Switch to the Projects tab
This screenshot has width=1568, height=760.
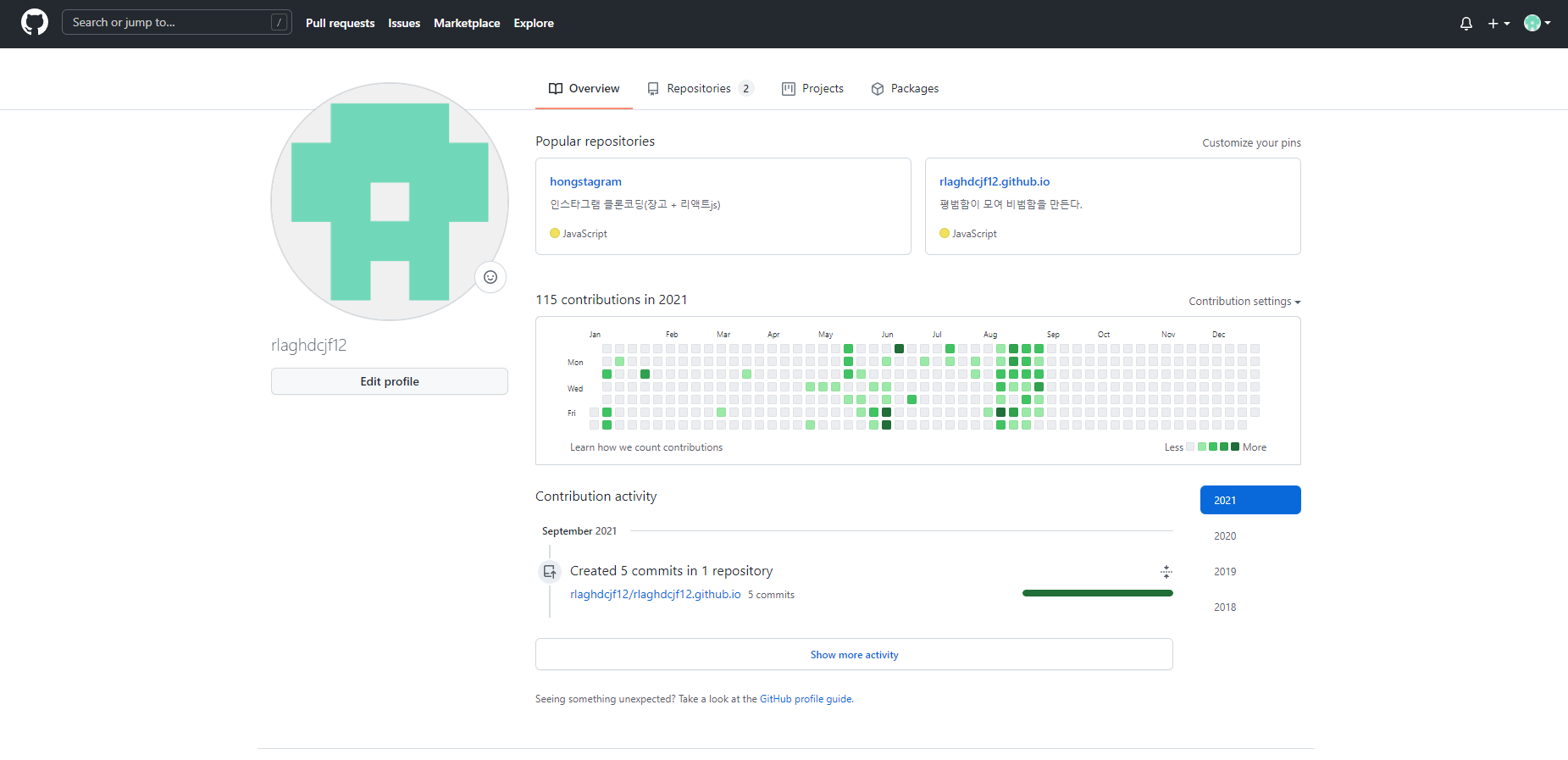pos(812,88)
